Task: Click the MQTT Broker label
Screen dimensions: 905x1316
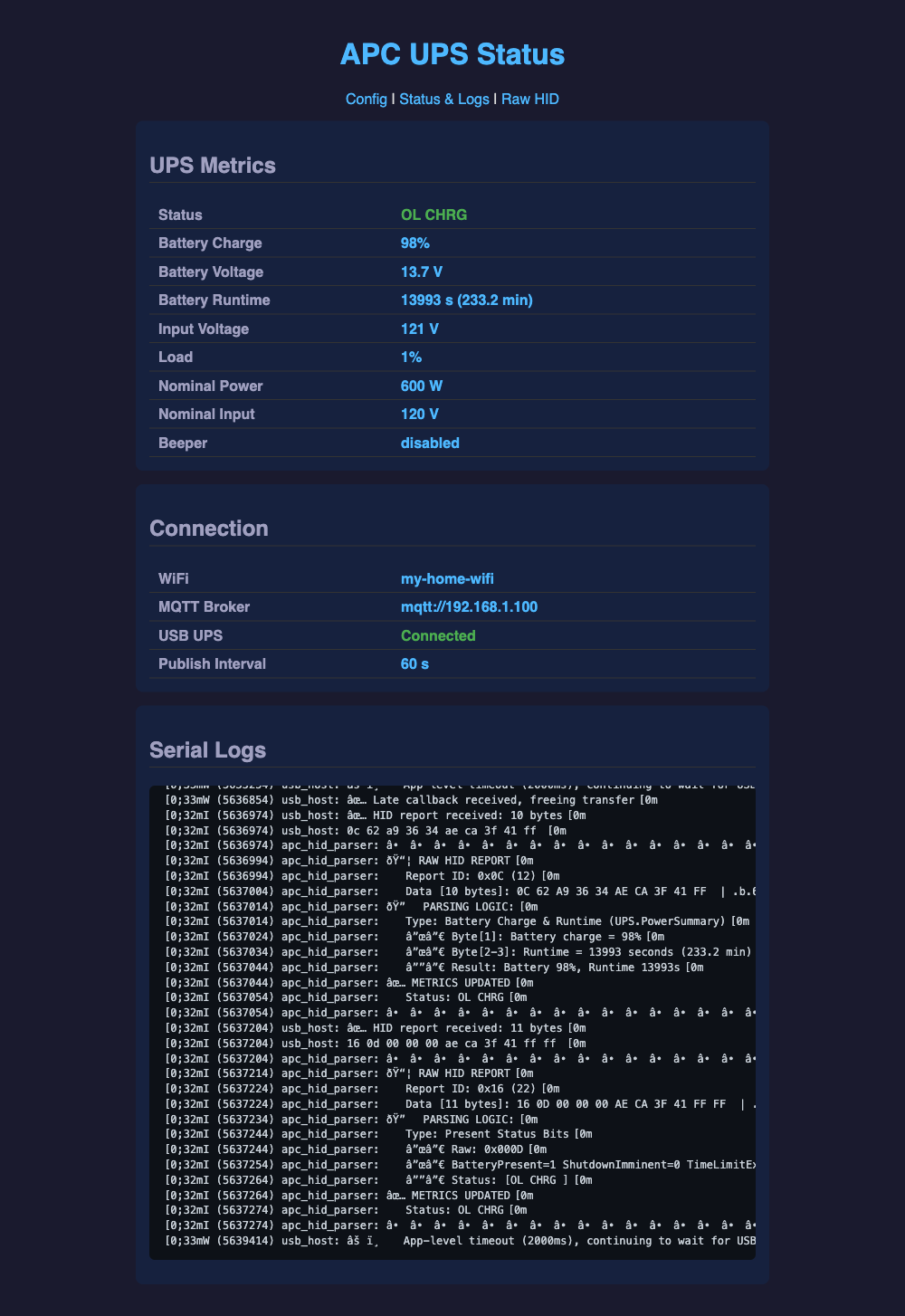Action: pyautogui.click(x=205, y=606)
